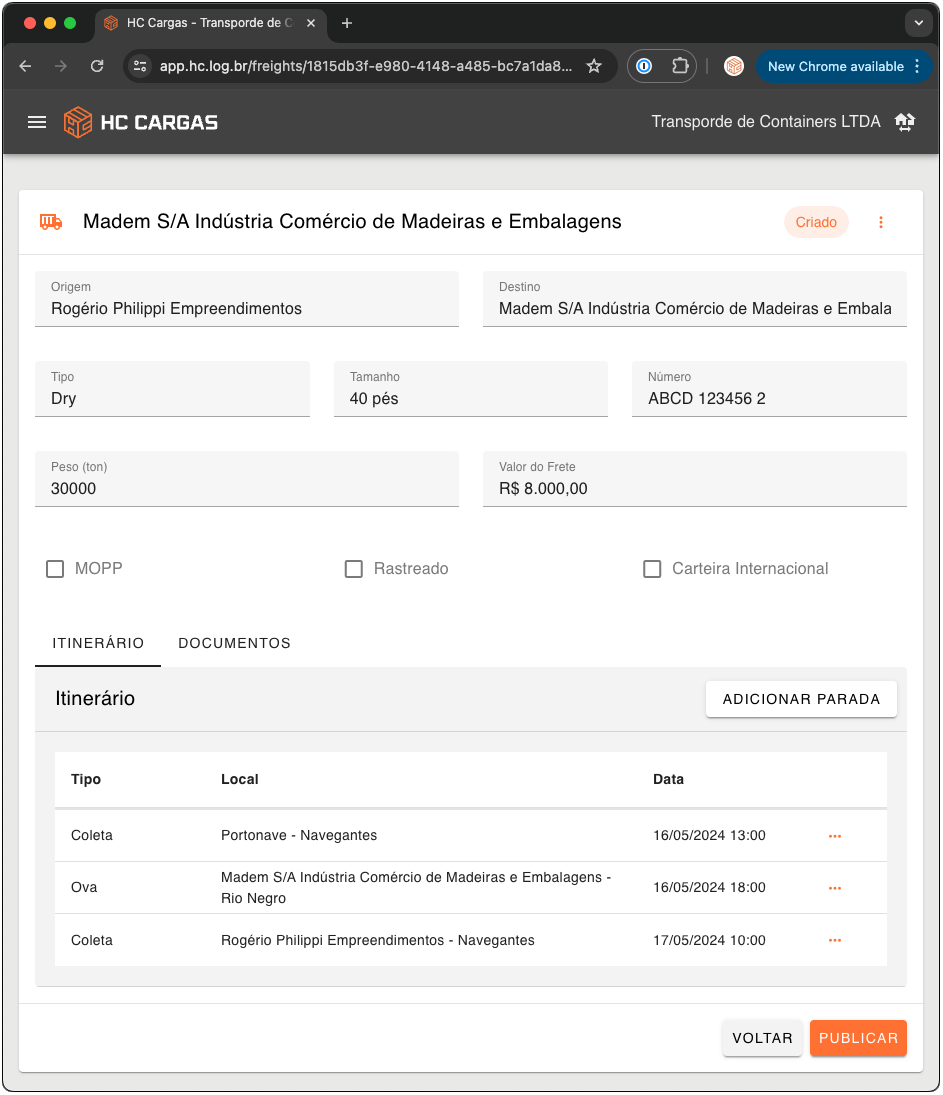View site information icon in address bar
The image size is (943, 1095).
tap(140, 66)
